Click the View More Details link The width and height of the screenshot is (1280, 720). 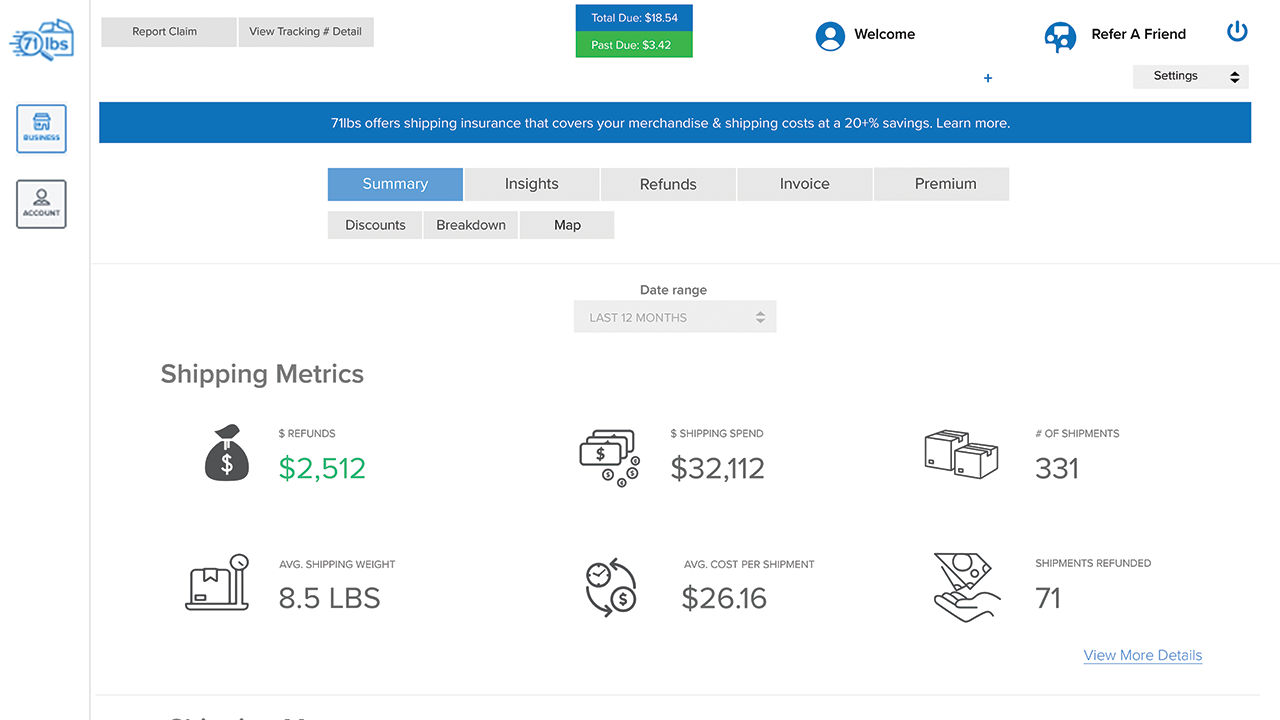[x=1143, y=656]
